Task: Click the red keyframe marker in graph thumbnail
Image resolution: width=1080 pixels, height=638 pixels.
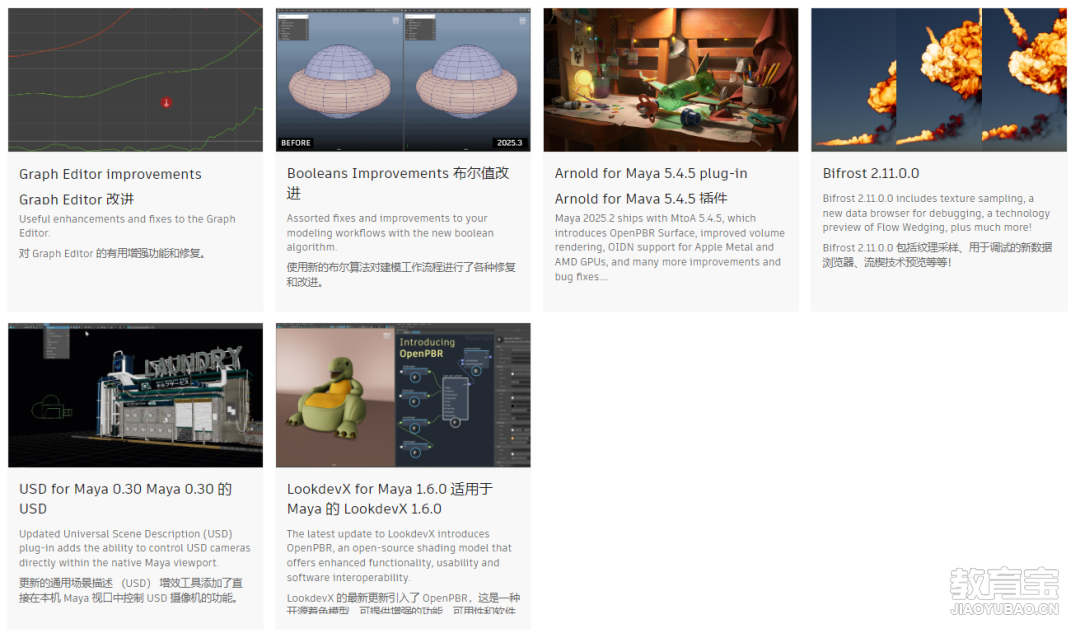Action: (x=166, y=103)
